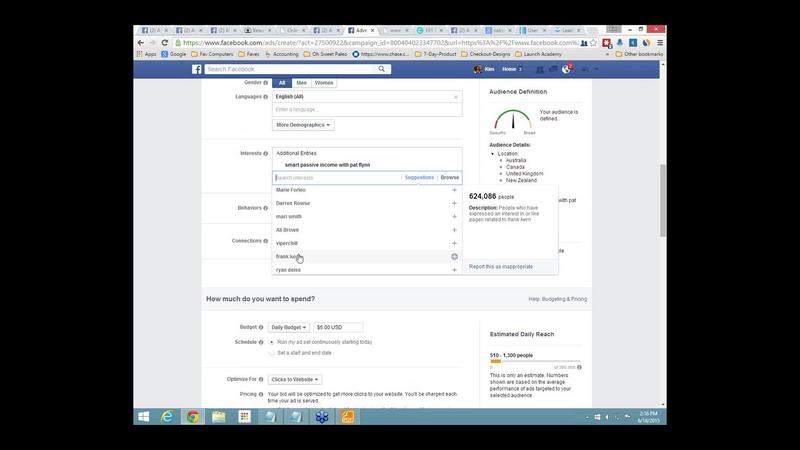
Task: Click the $5.00 USD budget field
Action: pyautogui.click(x=338, y=328)
